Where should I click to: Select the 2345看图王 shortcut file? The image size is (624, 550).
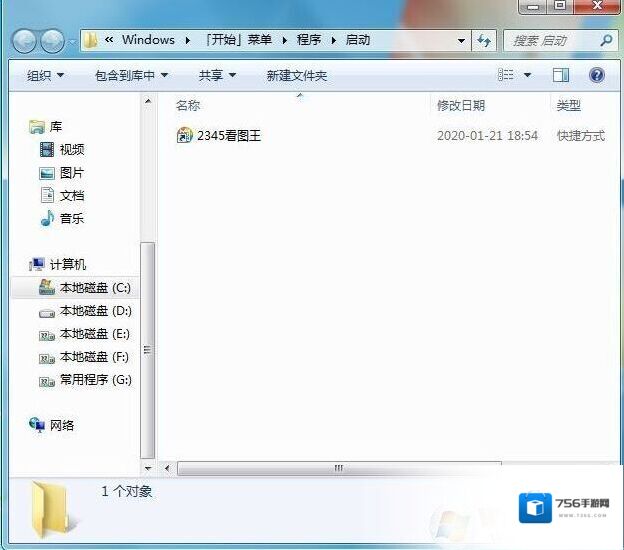point(228,136)
